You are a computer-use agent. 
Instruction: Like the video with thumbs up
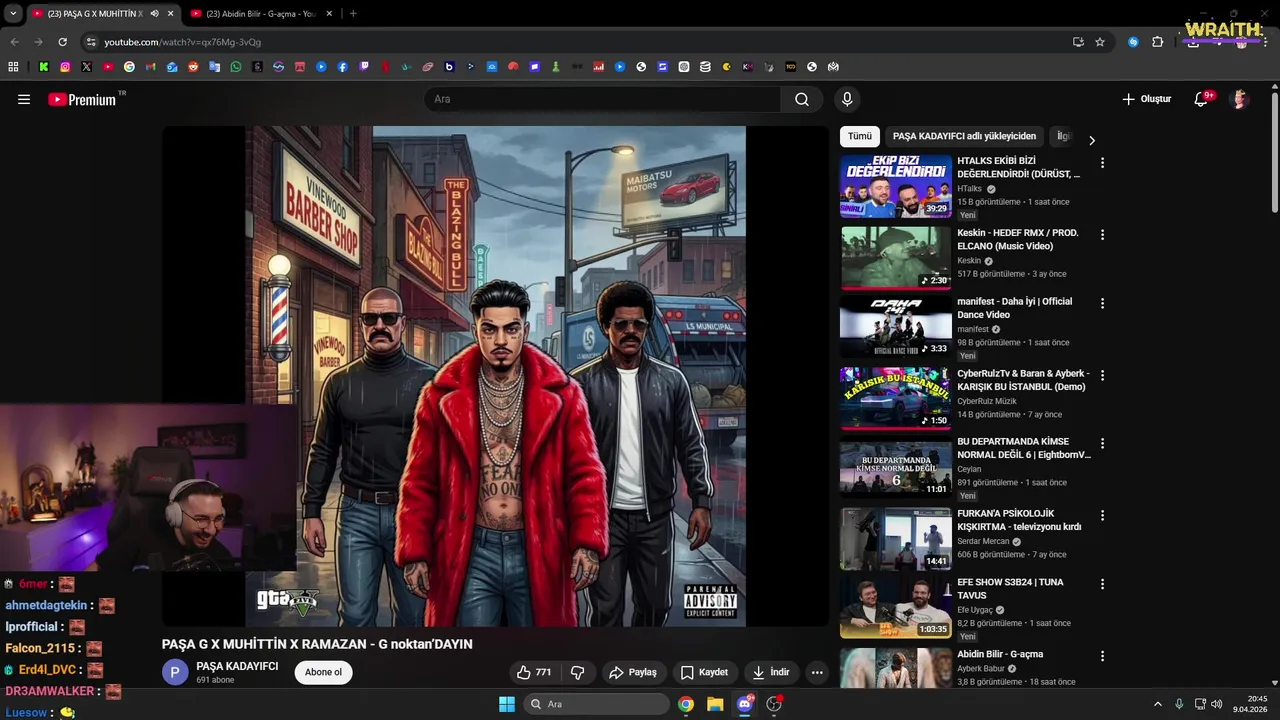coord(534,672)
